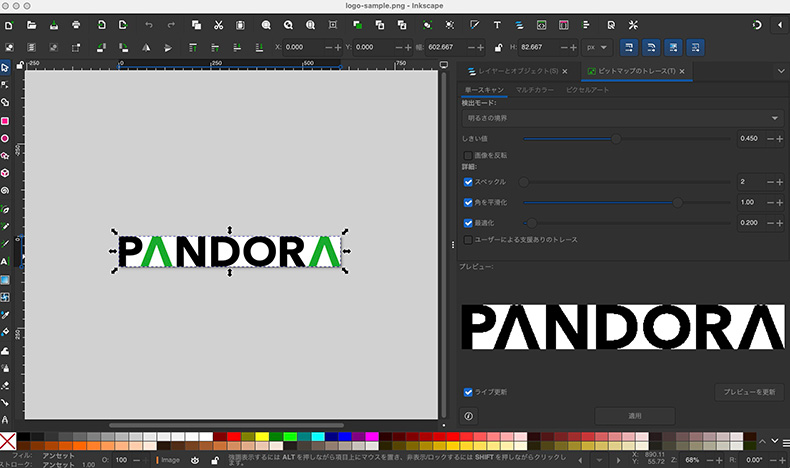Cut selection with the scissors icon
The height and width of the screenshot is (468, 790).
218,25
